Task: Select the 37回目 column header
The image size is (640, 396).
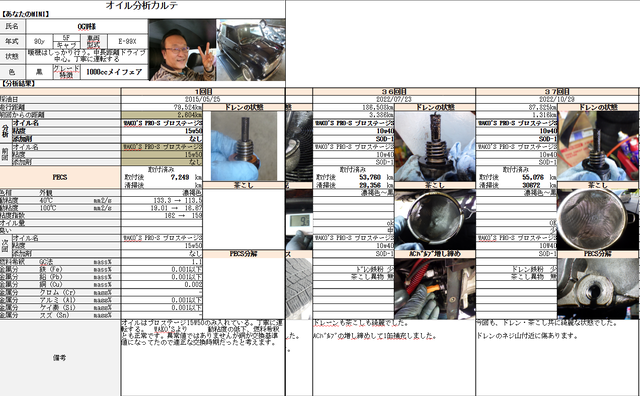Action: (x=557, y=91)
